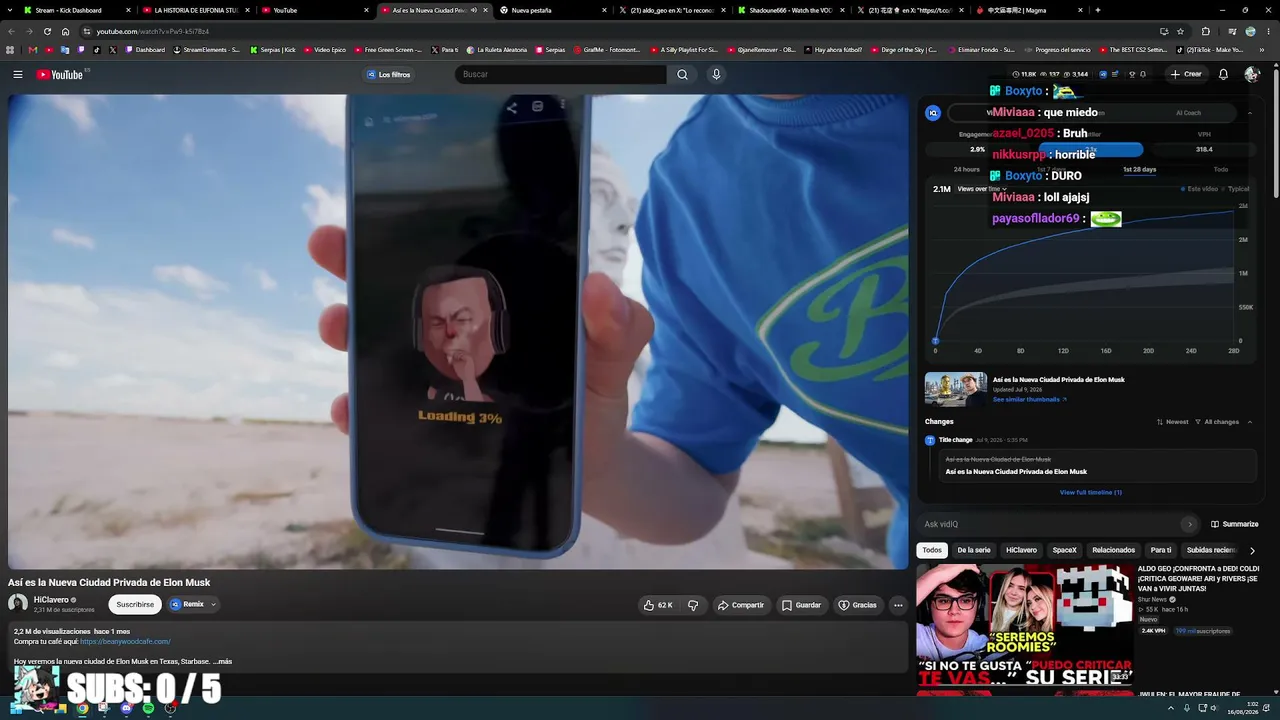This screenshot has height=720, width=1280.
Task: Go to YouTube home via the logo
Action: (61, 75)
